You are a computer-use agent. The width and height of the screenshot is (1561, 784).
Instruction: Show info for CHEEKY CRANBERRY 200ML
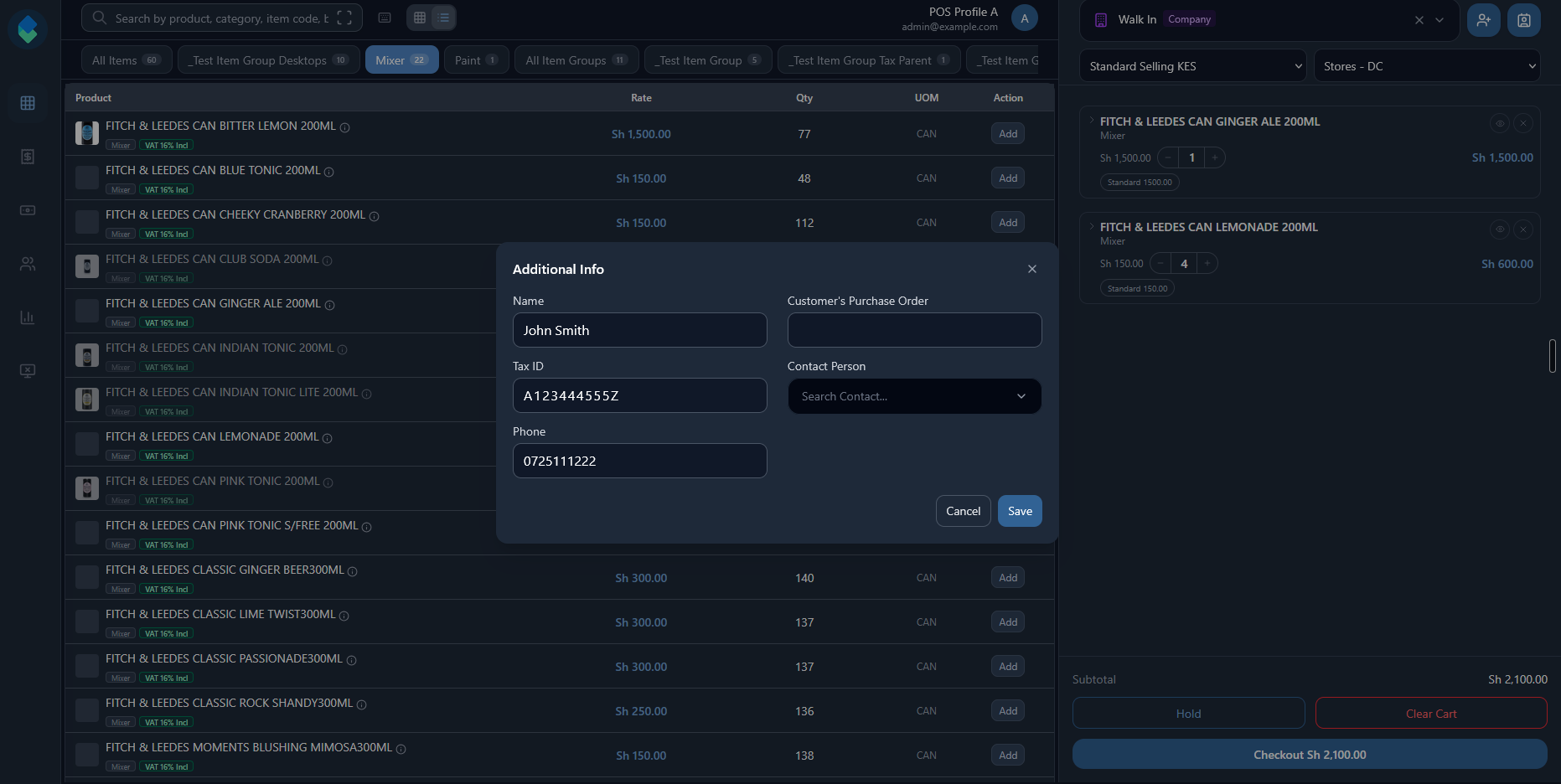pos(375,216)
